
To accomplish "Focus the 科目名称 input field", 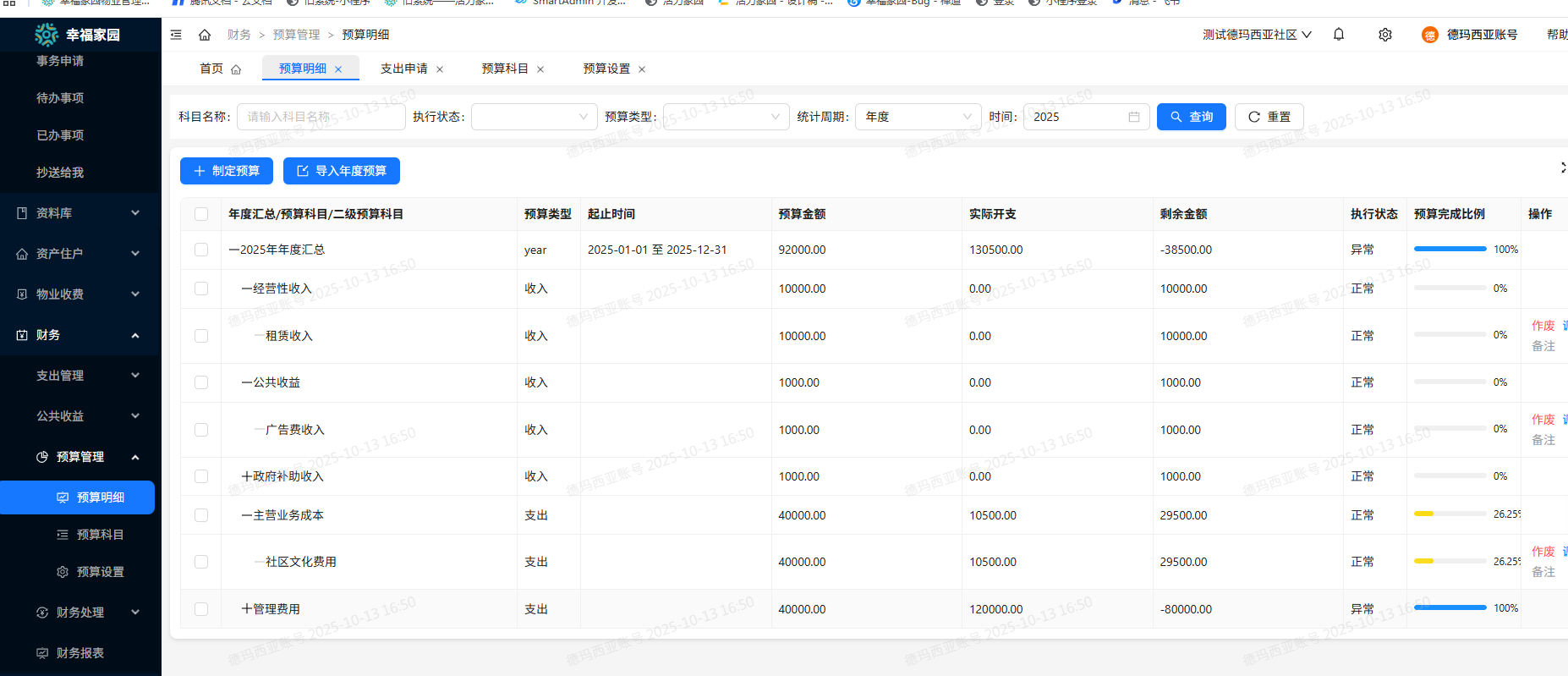I will [321, 117].
